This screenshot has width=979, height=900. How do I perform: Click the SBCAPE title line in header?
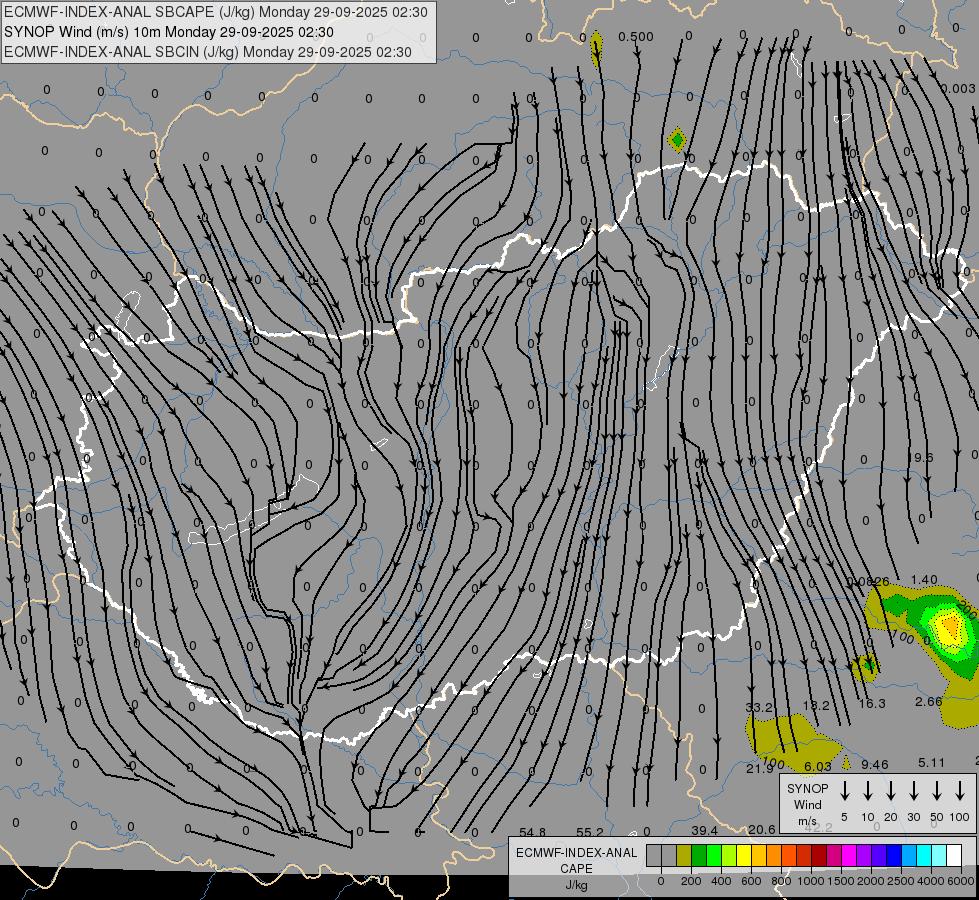(215, 12)
